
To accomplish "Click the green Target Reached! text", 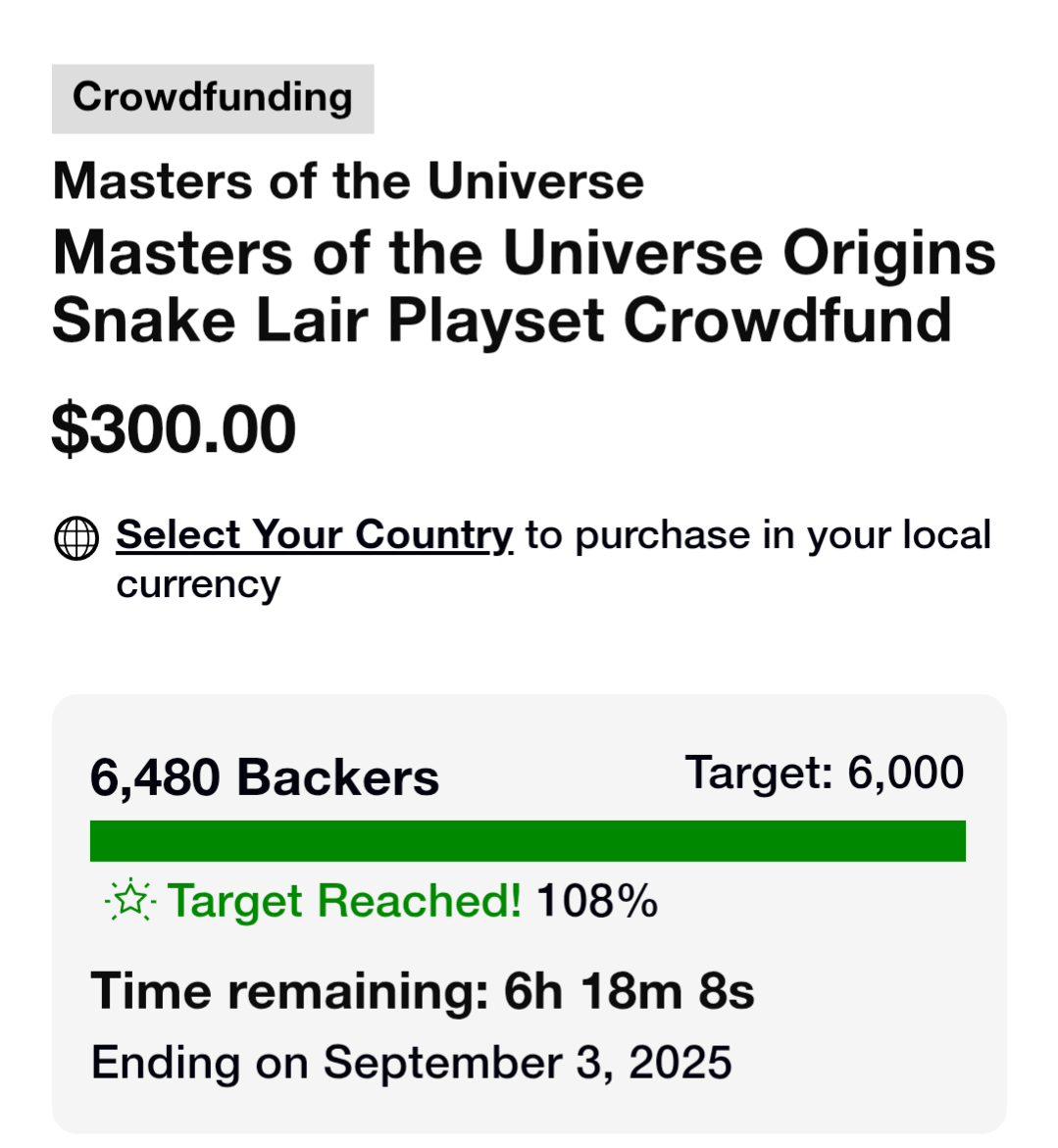I will point(344,900).
